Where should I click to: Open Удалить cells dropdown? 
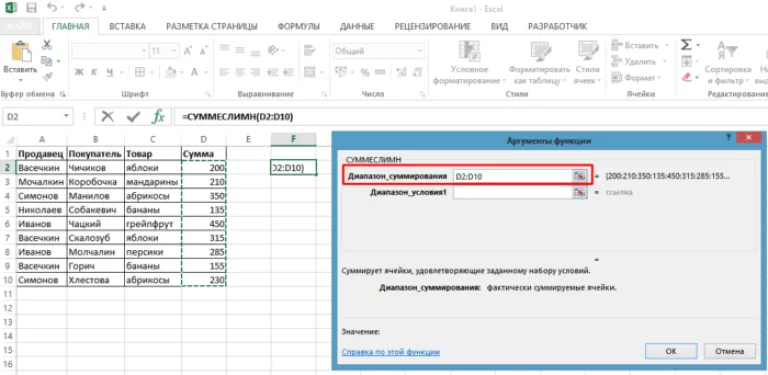point(640,61)
